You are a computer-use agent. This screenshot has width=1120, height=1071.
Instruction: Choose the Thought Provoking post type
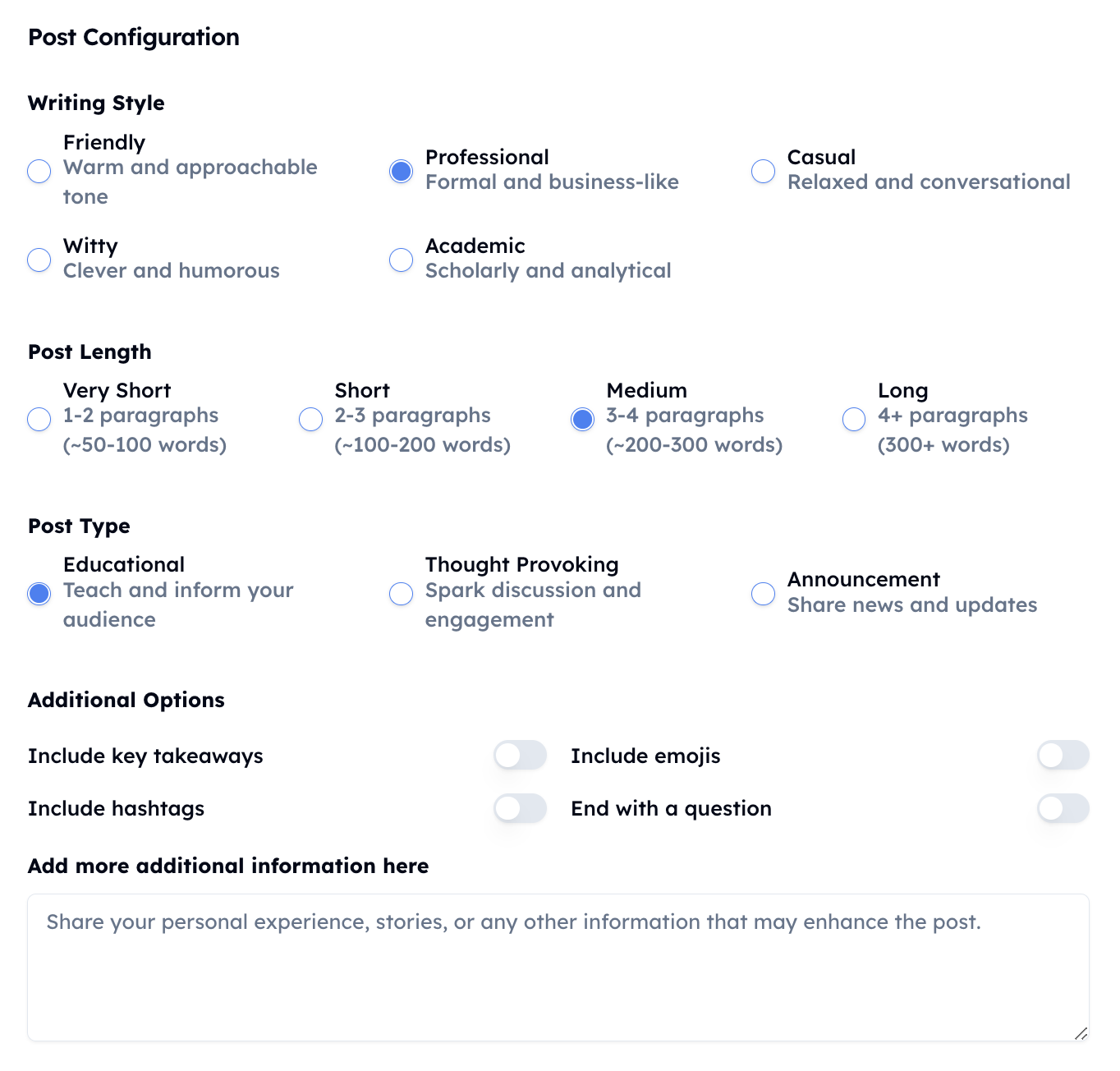(402, 593)
